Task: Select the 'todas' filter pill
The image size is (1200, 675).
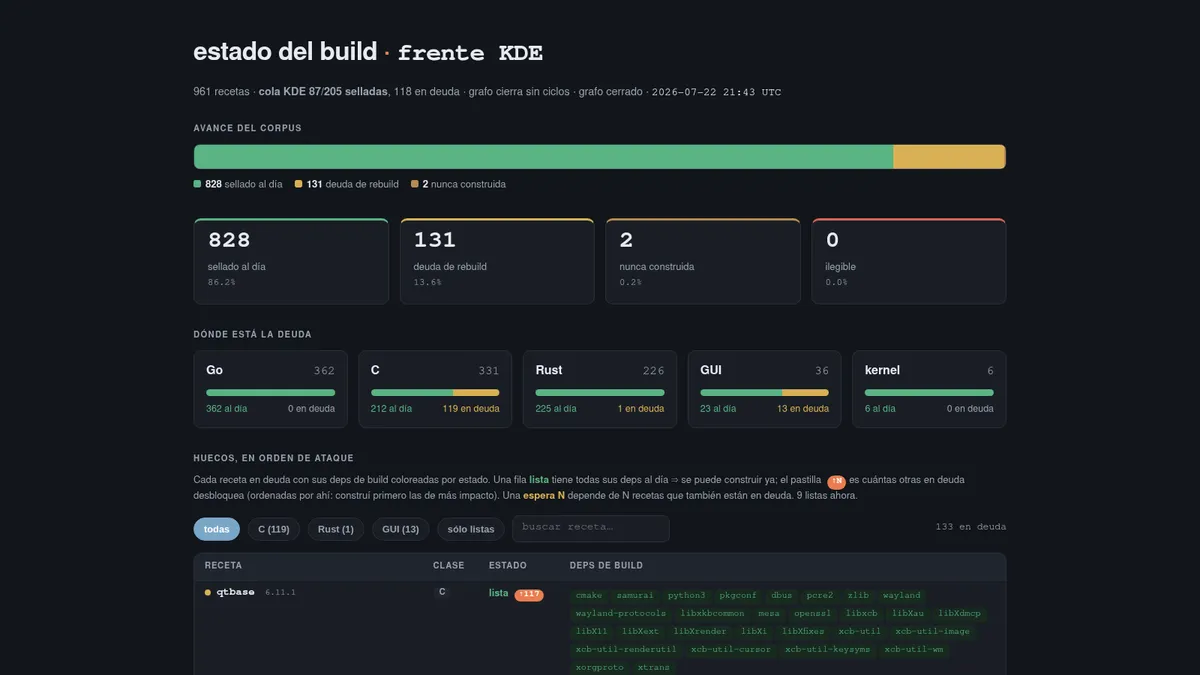Action: click(217, 529)
